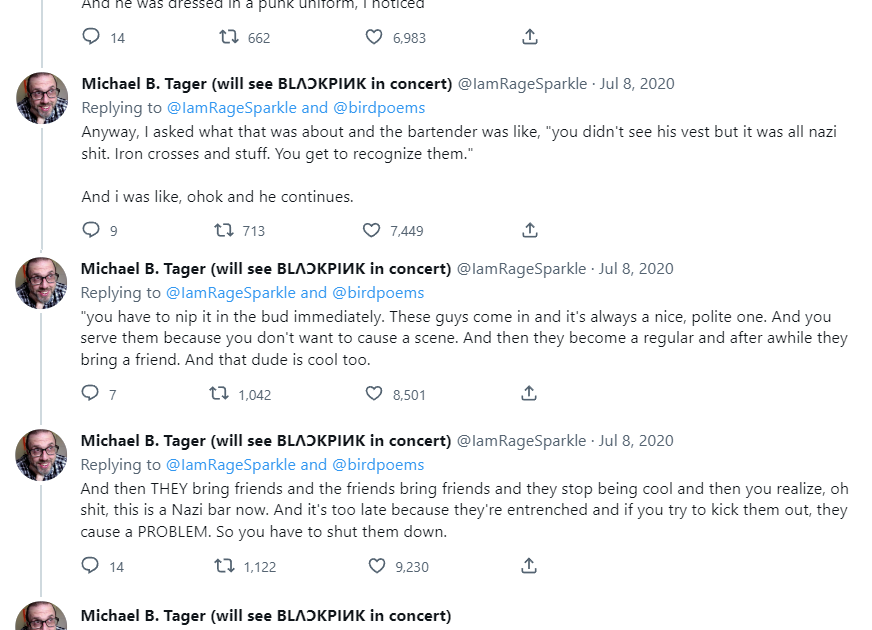The height and width of the screenshot is (630, 872).
Task: Like the tweet with 7,449 likes
Action: pos(372,230)
